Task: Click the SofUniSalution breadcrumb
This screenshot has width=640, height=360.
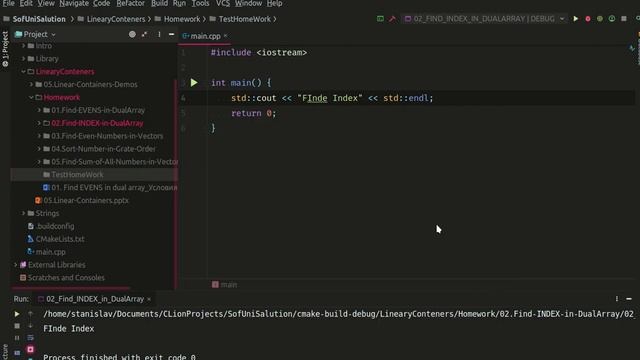Action: pyautogui.click(x=39, y=19)
